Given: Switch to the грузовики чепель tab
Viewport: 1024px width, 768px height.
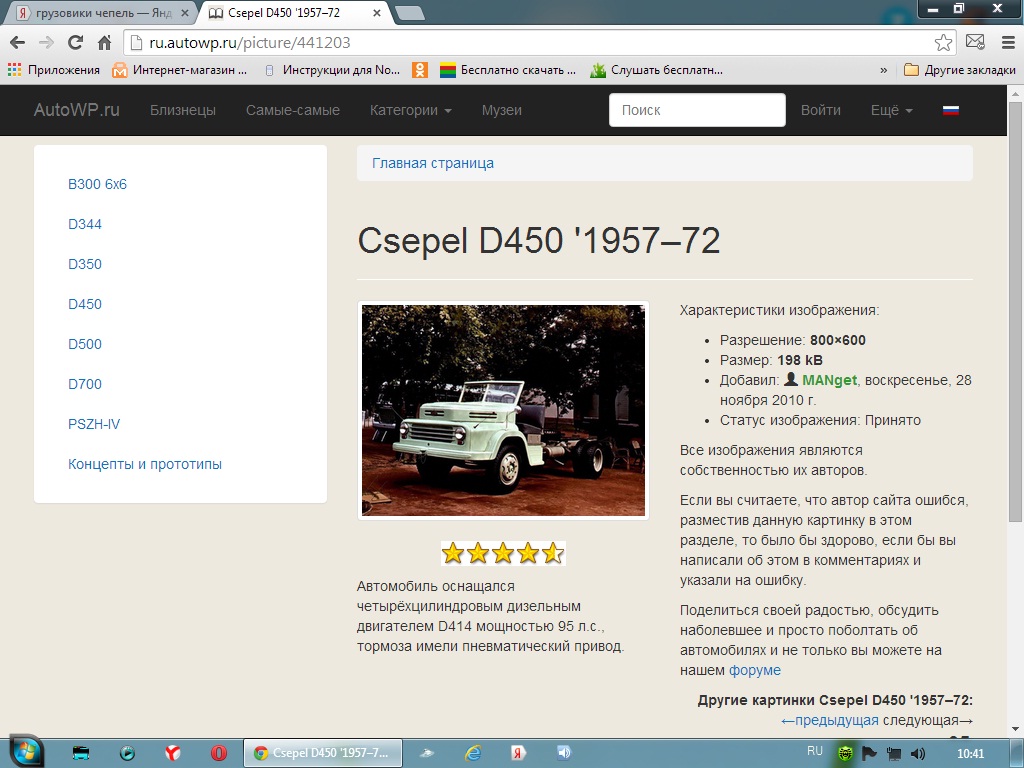Looking at the screenshot, I should 95,13.
